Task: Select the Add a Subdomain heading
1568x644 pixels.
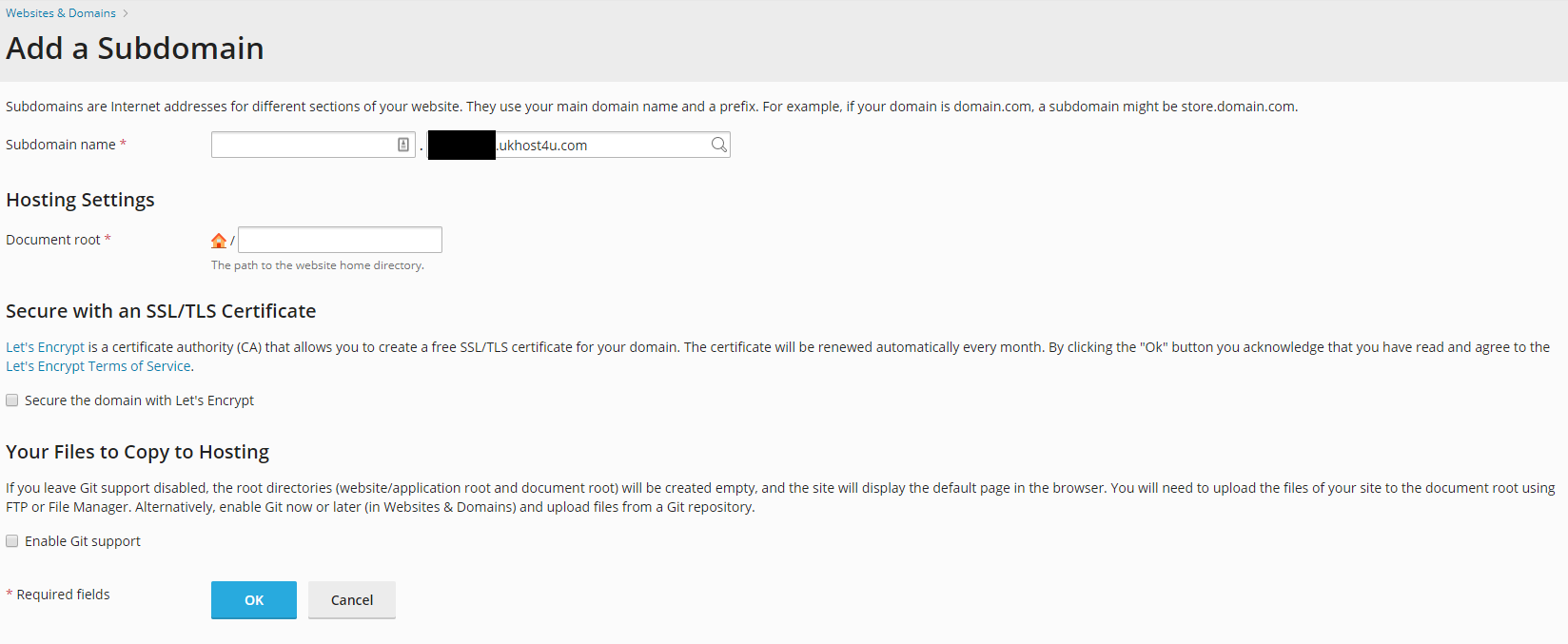Action: tap(134, 48)
